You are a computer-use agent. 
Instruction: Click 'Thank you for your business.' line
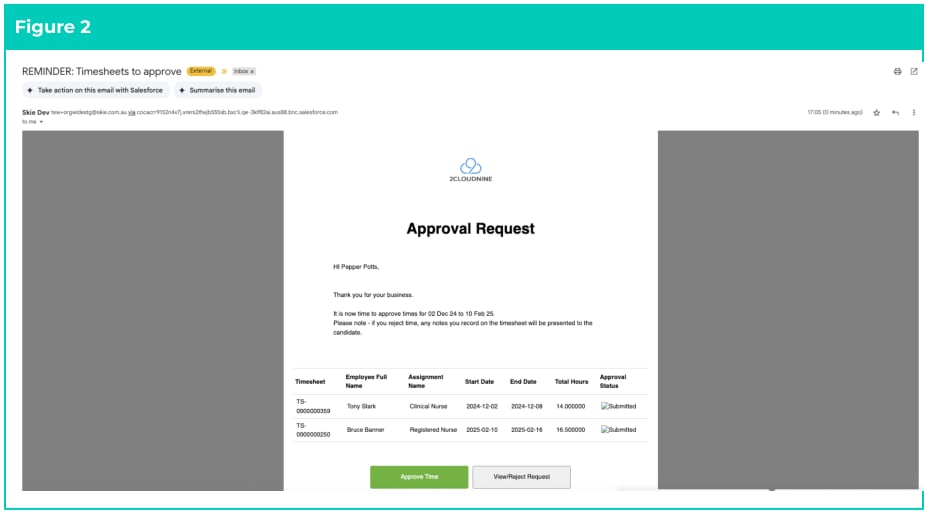pos(373,295)
